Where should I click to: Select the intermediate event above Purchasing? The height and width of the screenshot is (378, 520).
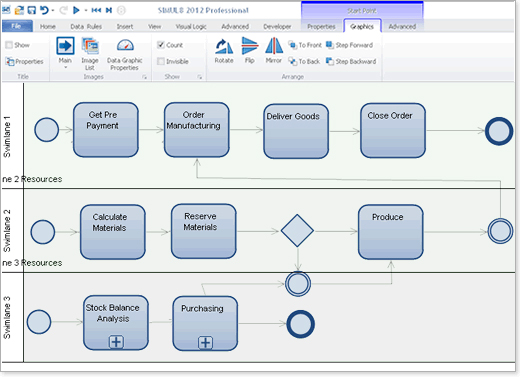pos(298,284)
